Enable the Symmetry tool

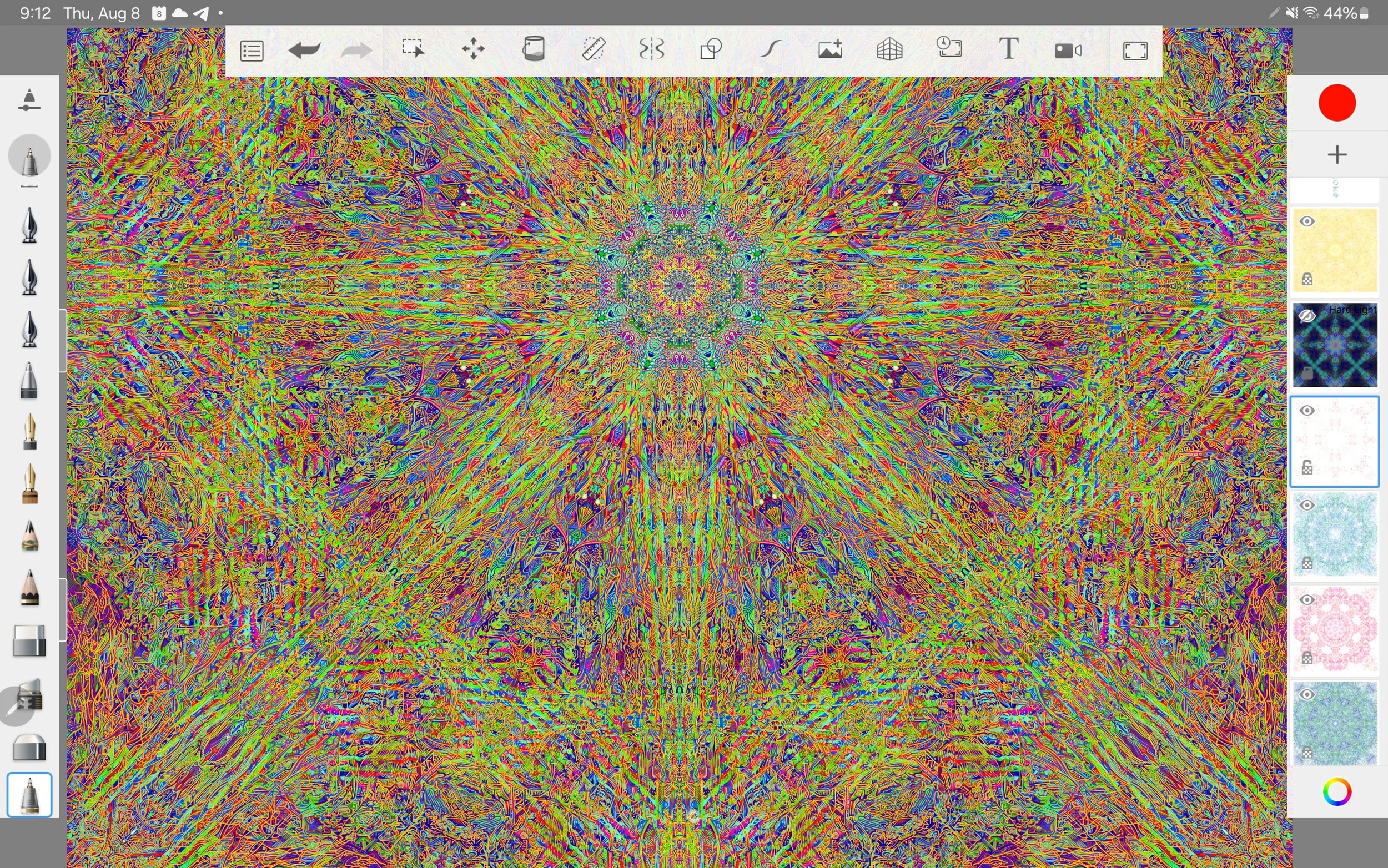[x=652, y=49]
